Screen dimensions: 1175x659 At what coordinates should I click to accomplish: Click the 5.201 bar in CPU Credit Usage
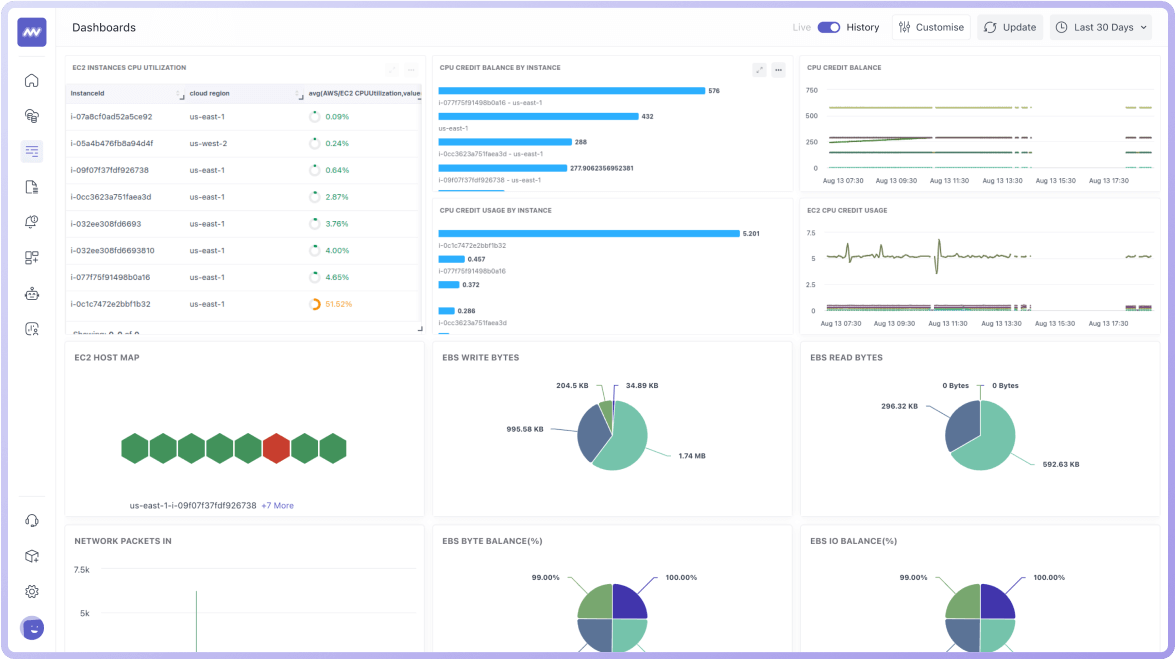click(589, 233)
